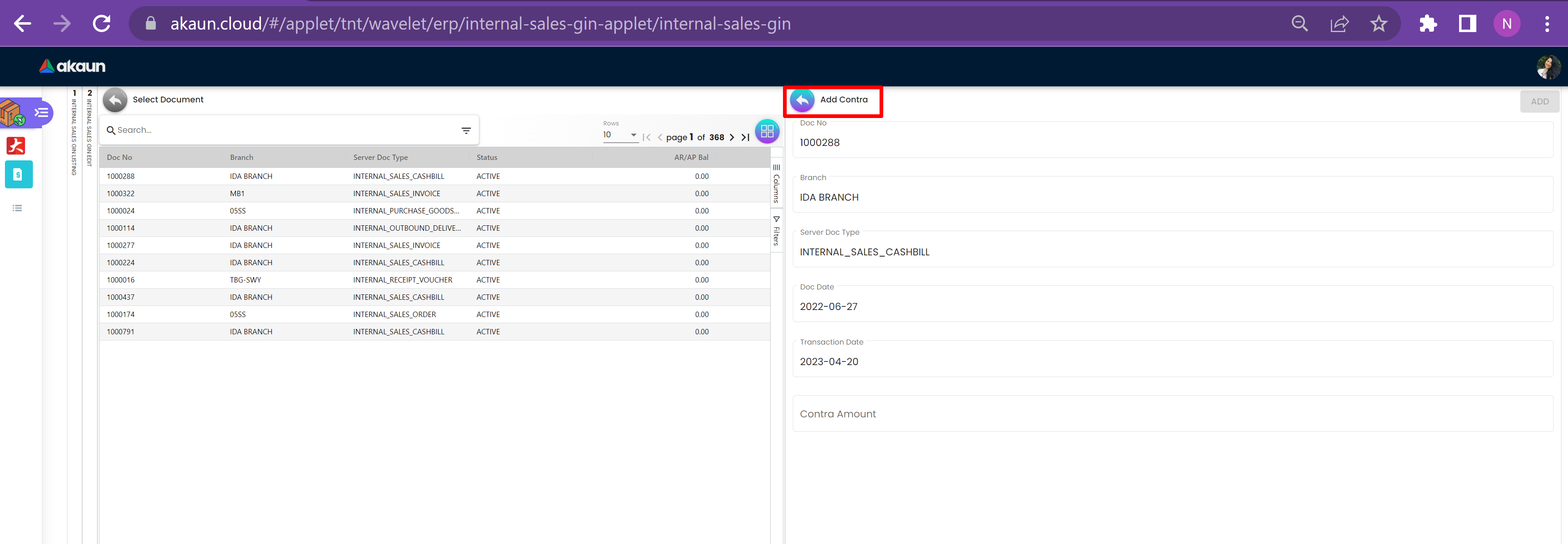Jump to last page of documents
Screen dimensions: 1568x544
[745, 138]
